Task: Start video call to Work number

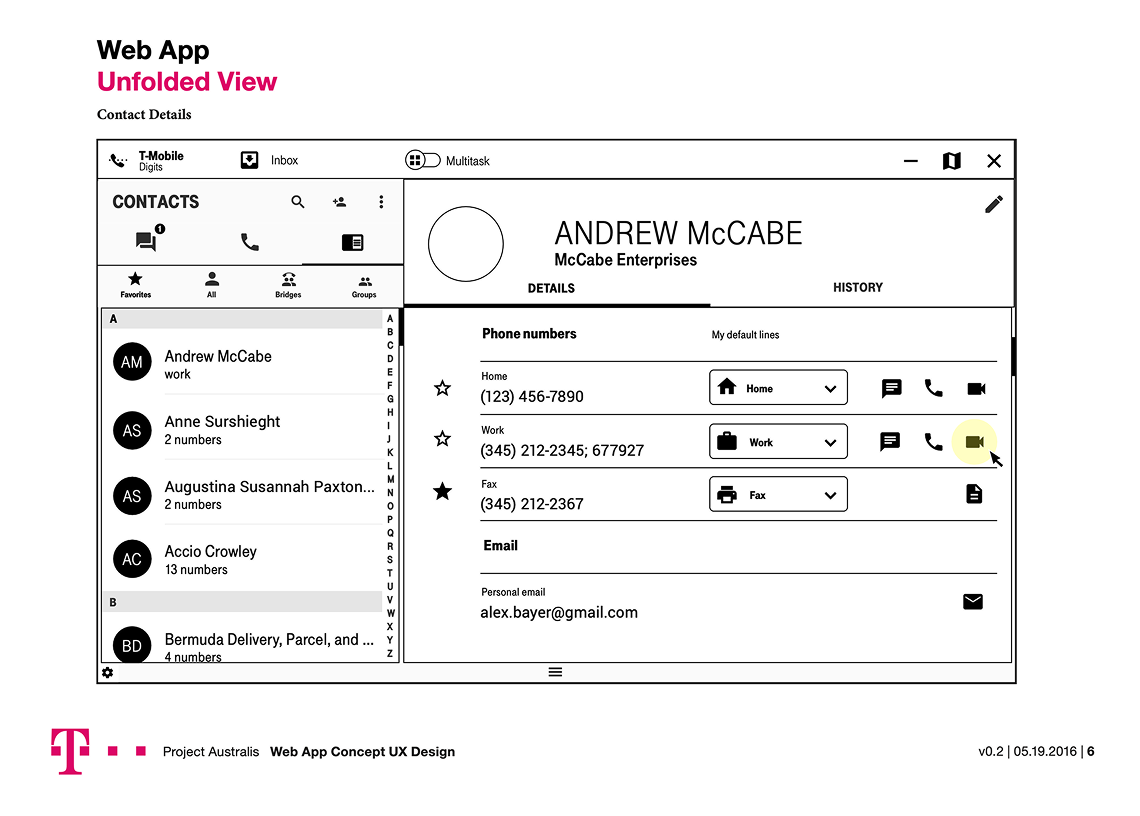Action: coord(974,442)
